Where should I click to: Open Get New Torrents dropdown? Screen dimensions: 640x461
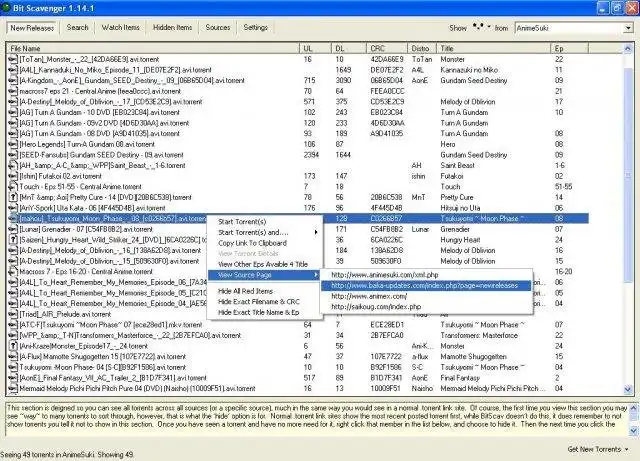pyautogui.click(x=598, y=449)
